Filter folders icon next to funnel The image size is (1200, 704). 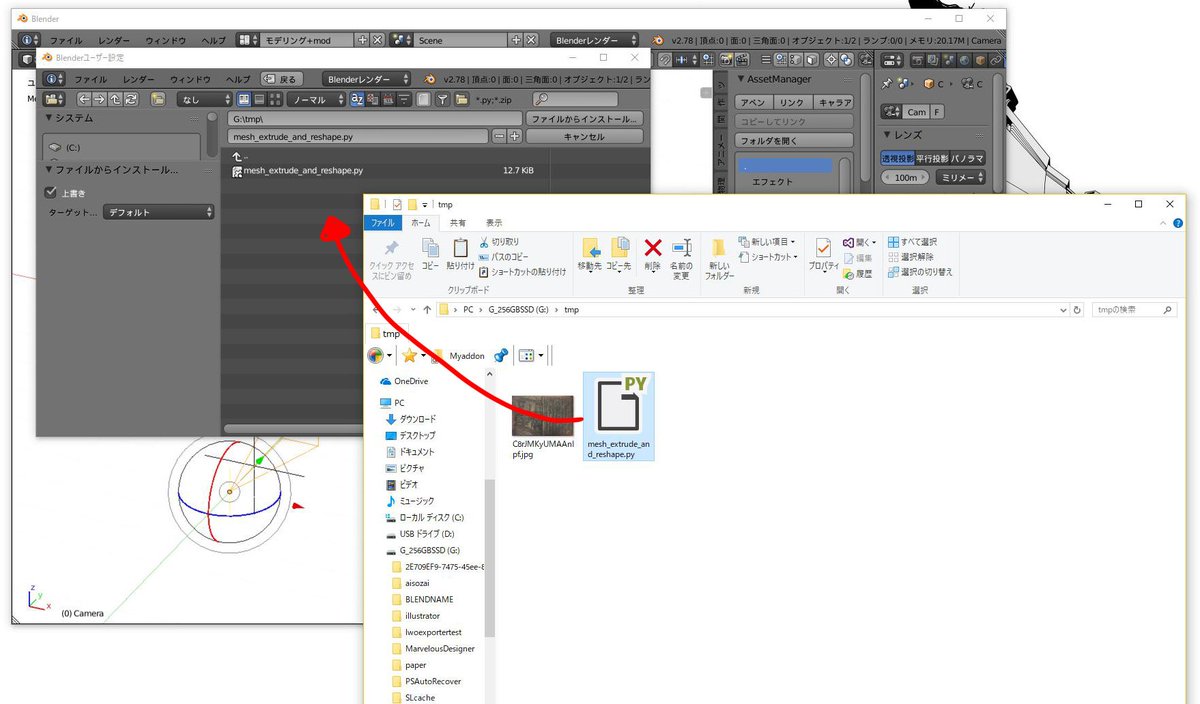[x=462, y=99]
